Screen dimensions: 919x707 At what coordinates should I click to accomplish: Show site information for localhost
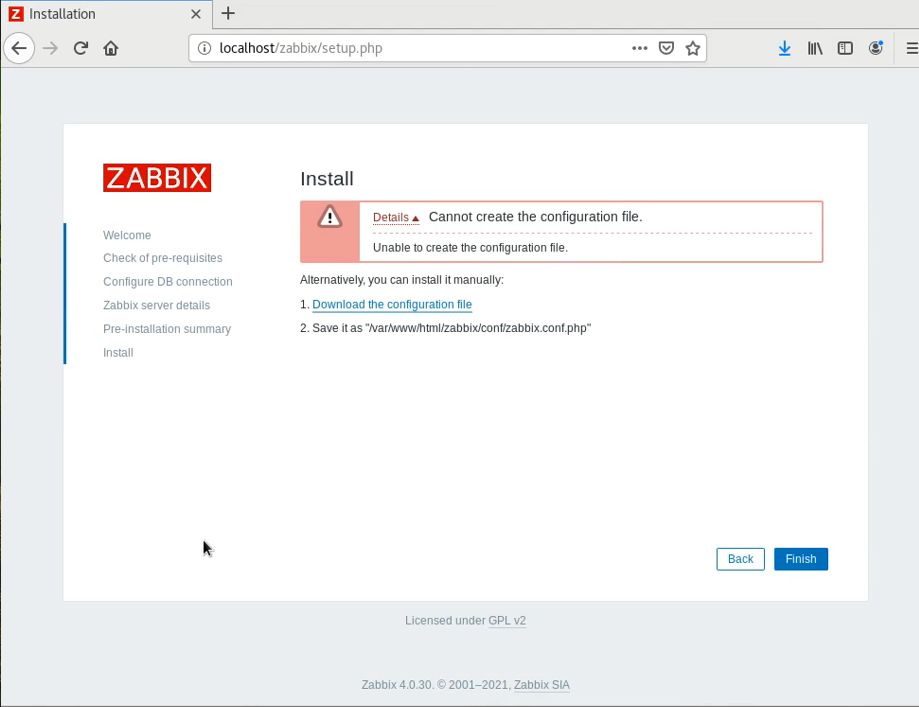(x=204, y=48)
